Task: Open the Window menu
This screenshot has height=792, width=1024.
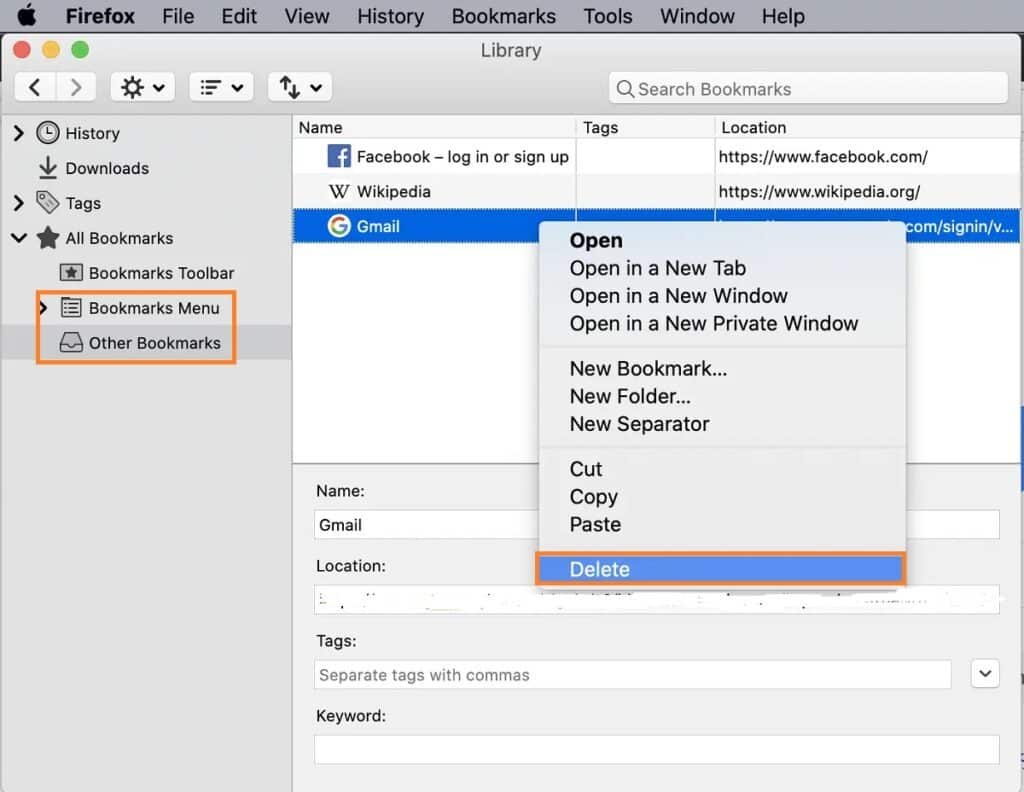Action: tap(697, 16)
